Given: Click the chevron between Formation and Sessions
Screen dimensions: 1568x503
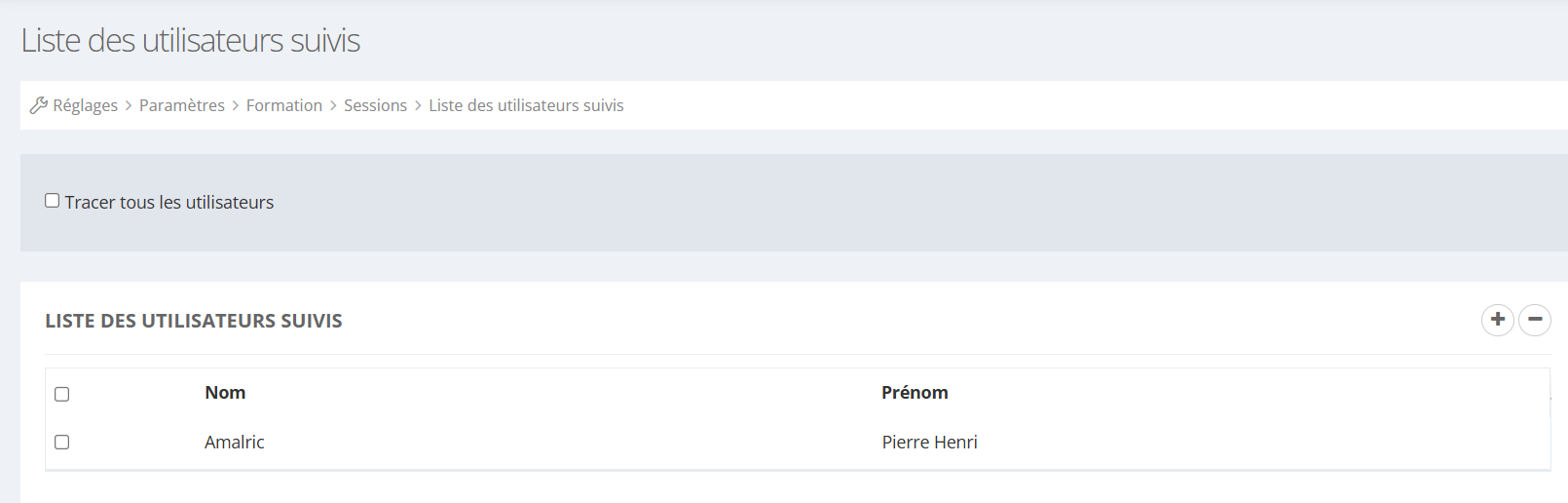Looking at the screenshot, I should click(333, 105).
